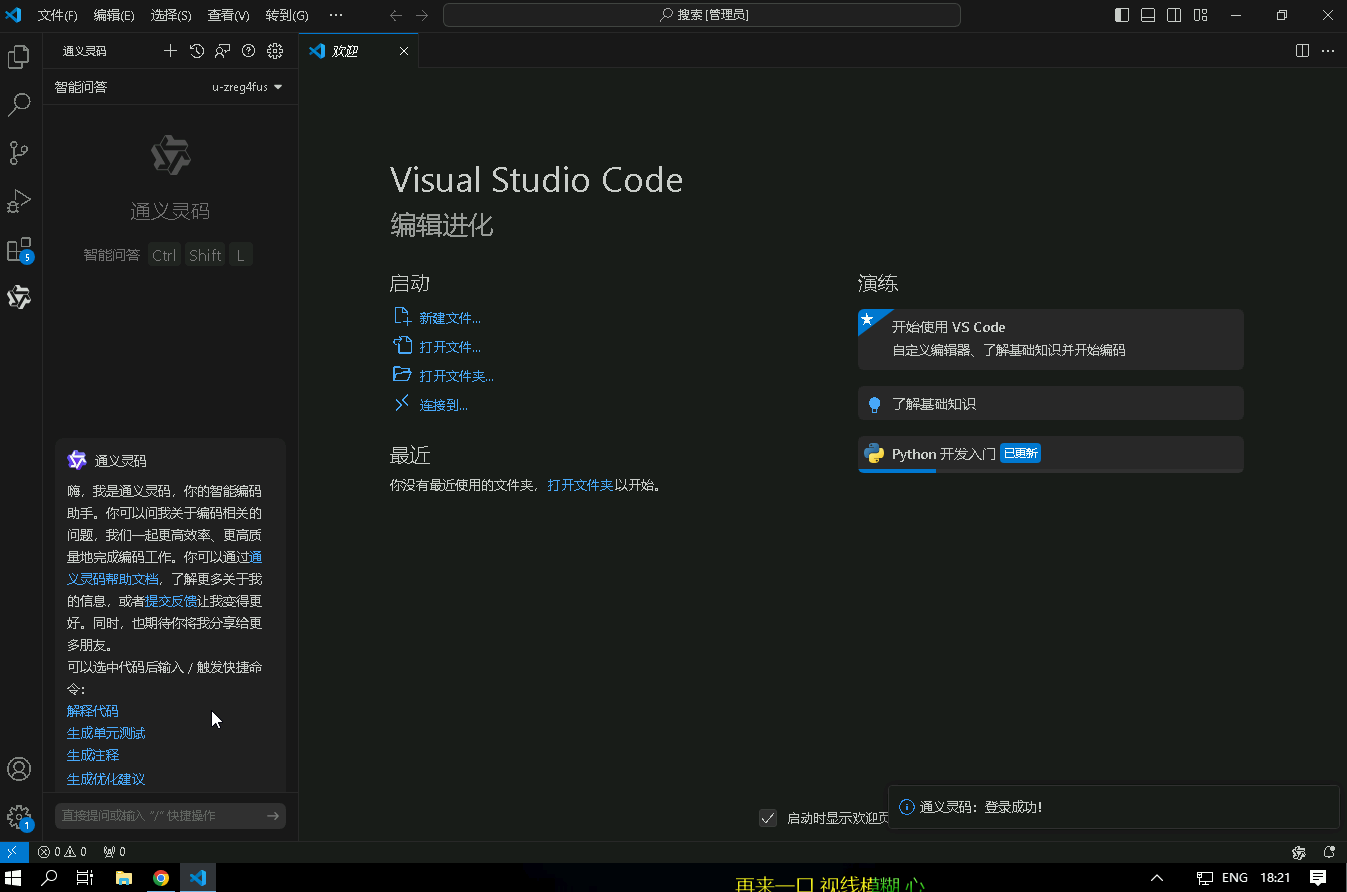The width and height of the screenshot is (1347, 892).
Task: Expand the hidden menu items ellipsis
Action: [335, 15]
